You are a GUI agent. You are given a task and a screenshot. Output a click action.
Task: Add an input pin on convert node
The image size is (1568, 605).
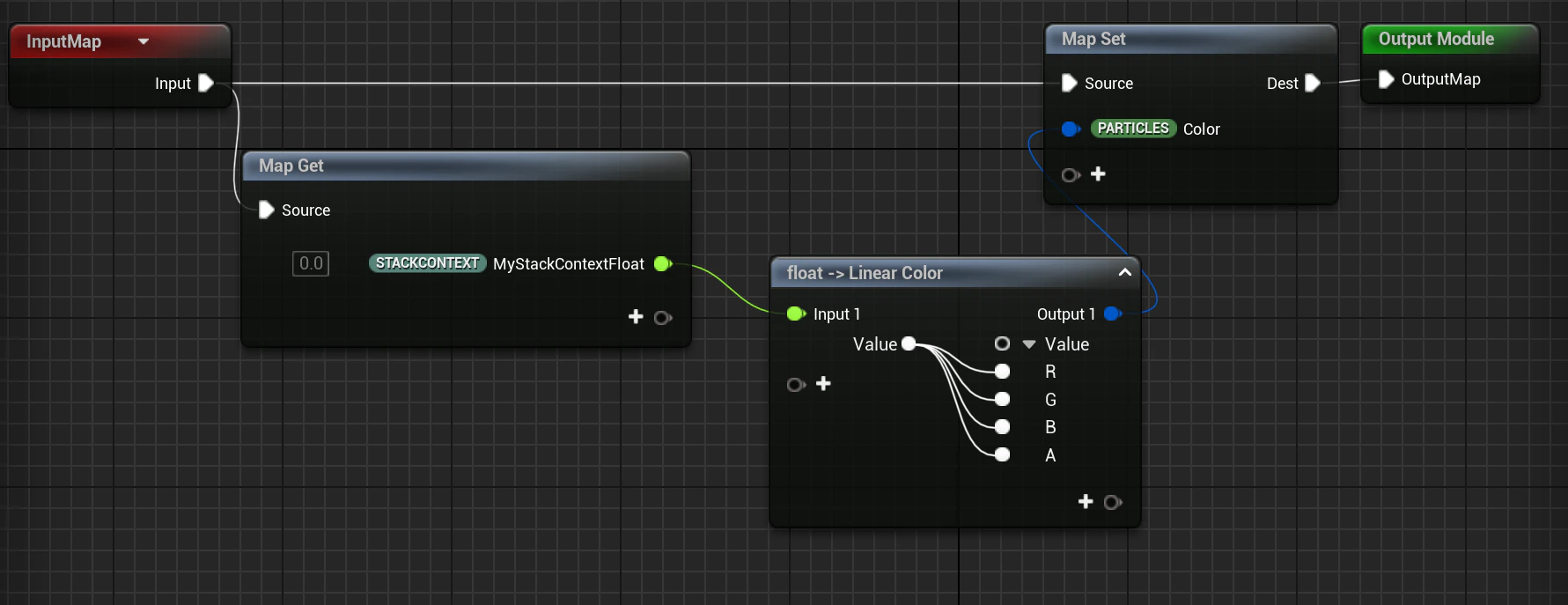[x=823, y=383]
